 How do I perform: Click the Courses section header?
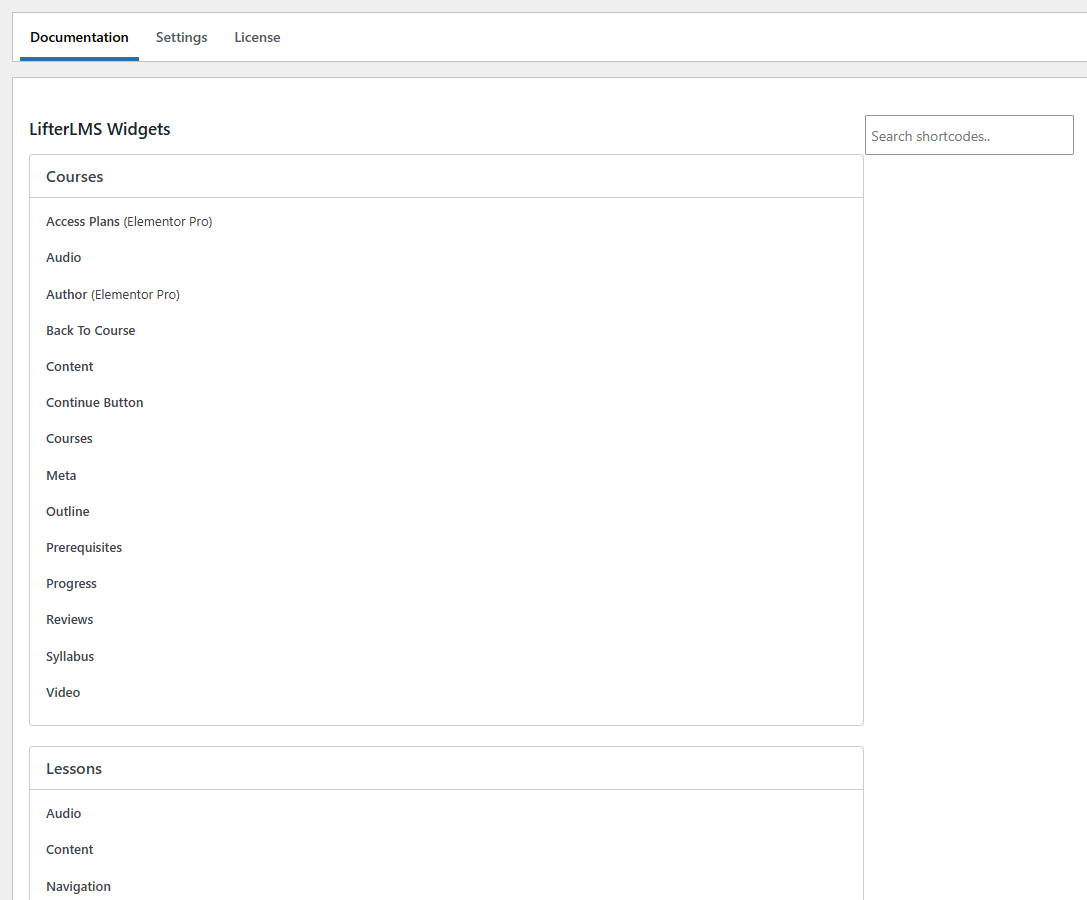point(446,177)
